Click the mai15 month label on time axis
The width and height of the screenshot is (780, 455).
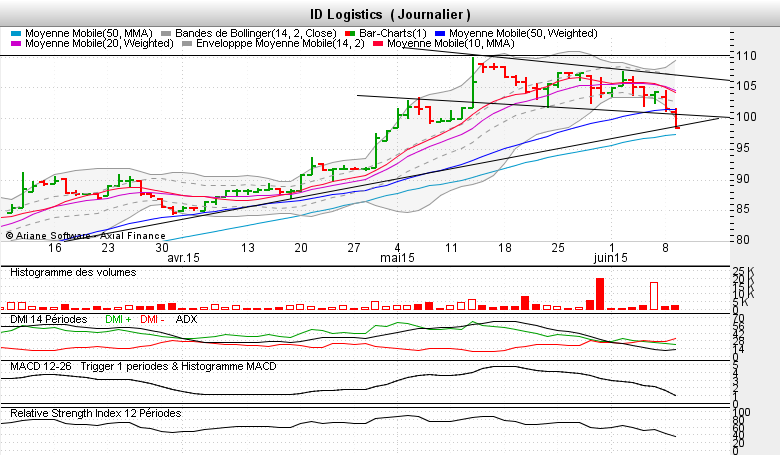click(x=397, y=258)
